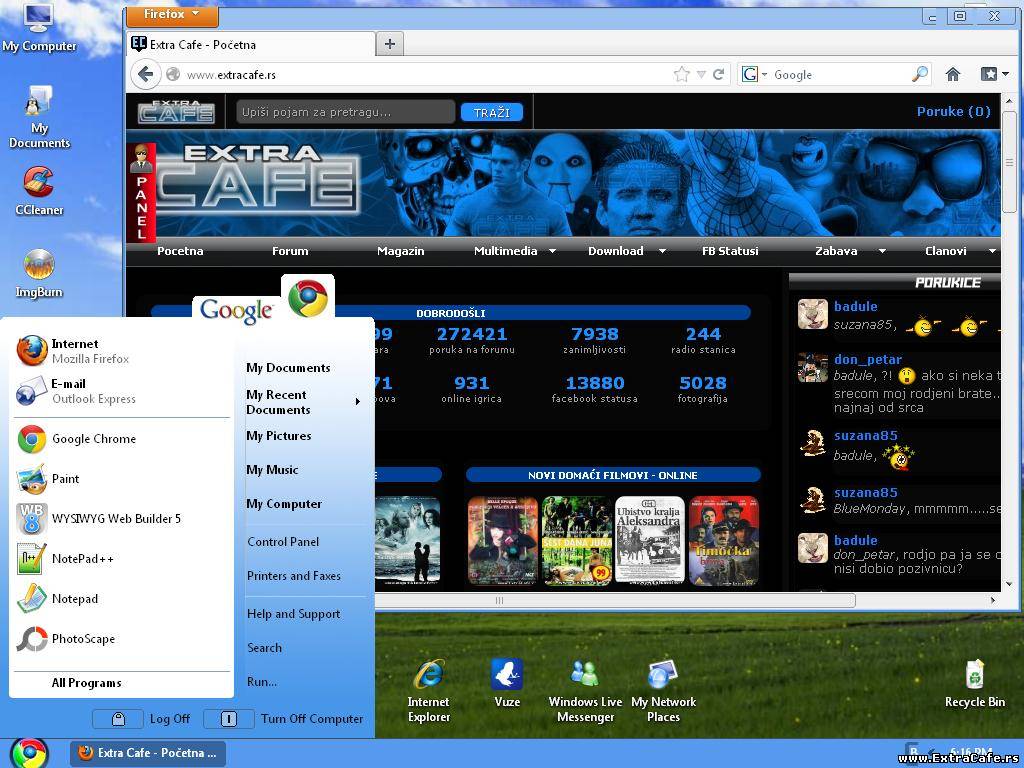The width and height of the screenshot is (1024, 768).
Task: Click the red PANEL side tab
Action: coord(141,192)
